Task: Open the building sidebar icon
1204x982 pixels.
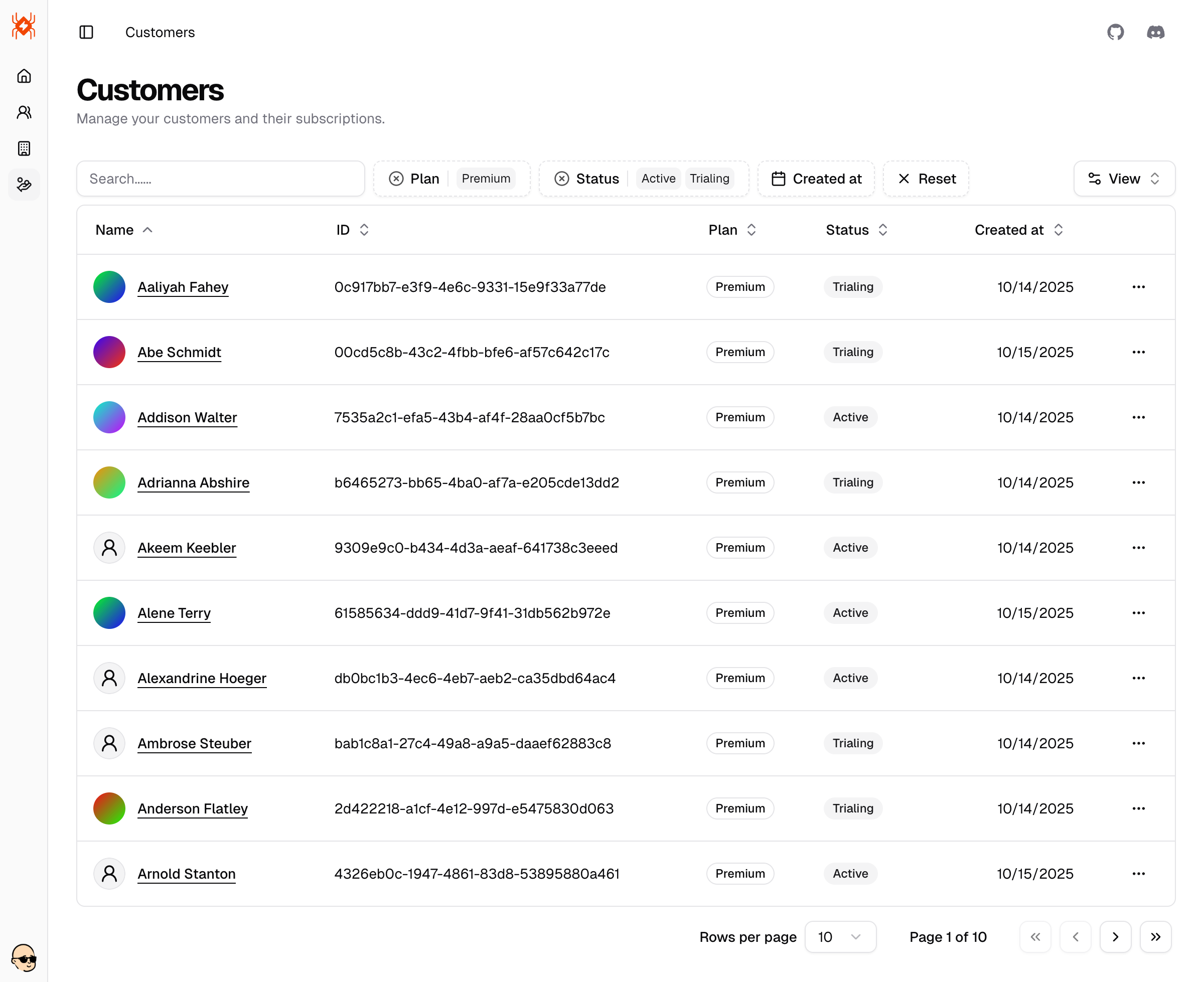Action: 24,148
